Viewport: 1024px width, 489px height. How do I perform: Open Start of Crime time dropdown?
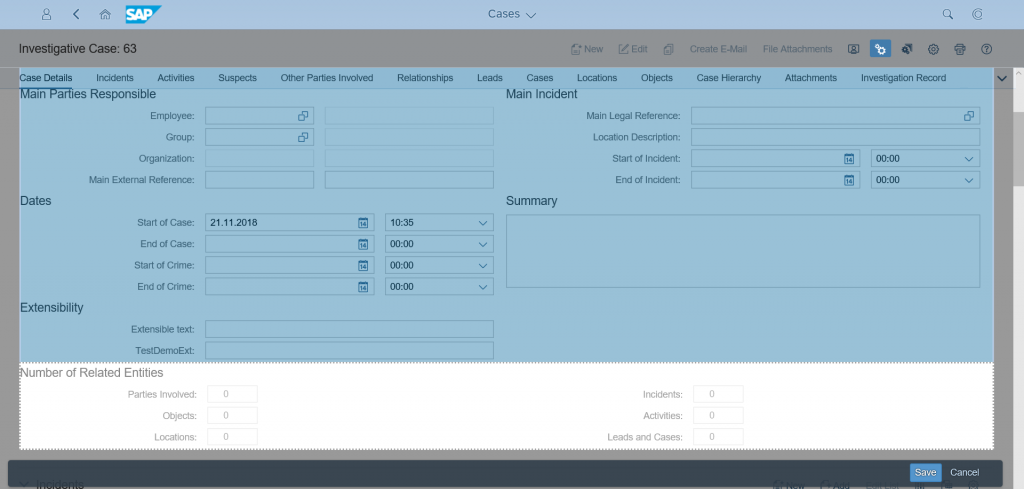click(483, 266)
